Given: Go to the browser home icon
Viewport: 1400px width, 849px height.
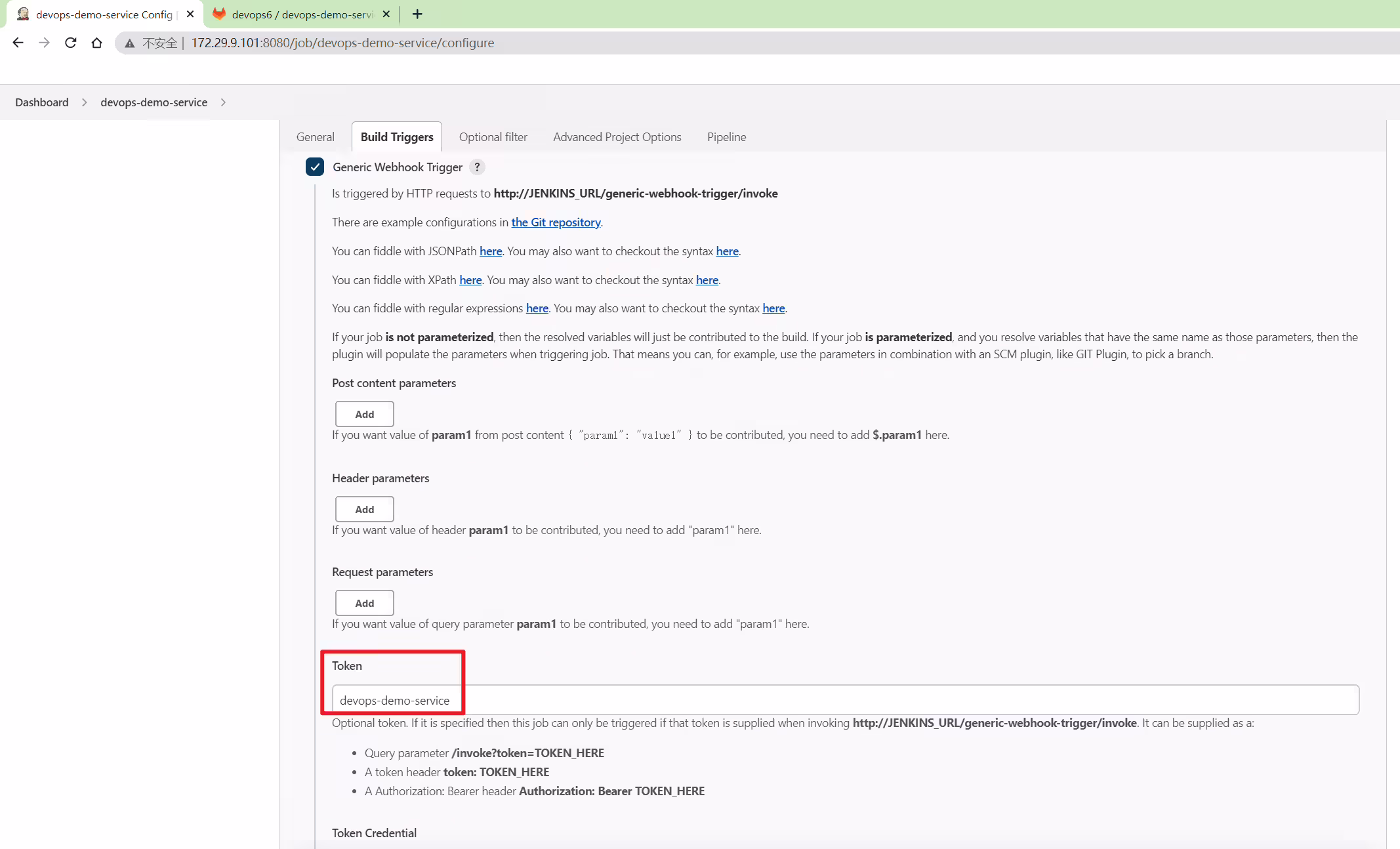Looking at the screenshot, I should (x=96, y=43).
